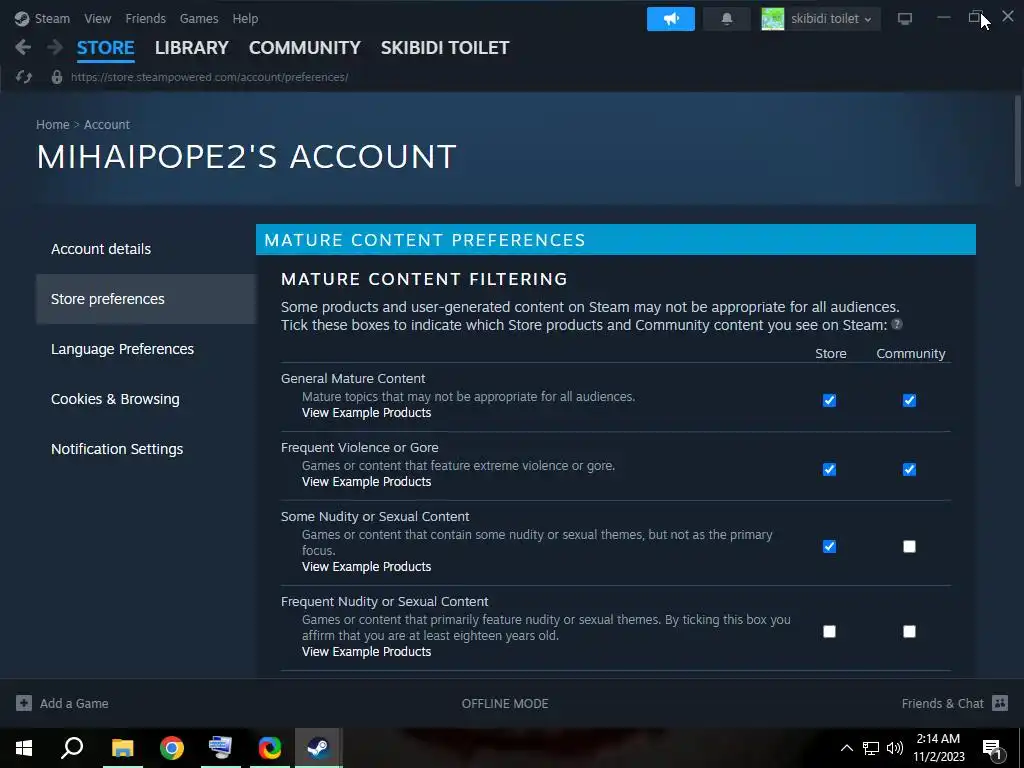The image size is (1024, 768).
Task: View Example Products for Frequent Violence or Gore
Action: pos(366,482)
